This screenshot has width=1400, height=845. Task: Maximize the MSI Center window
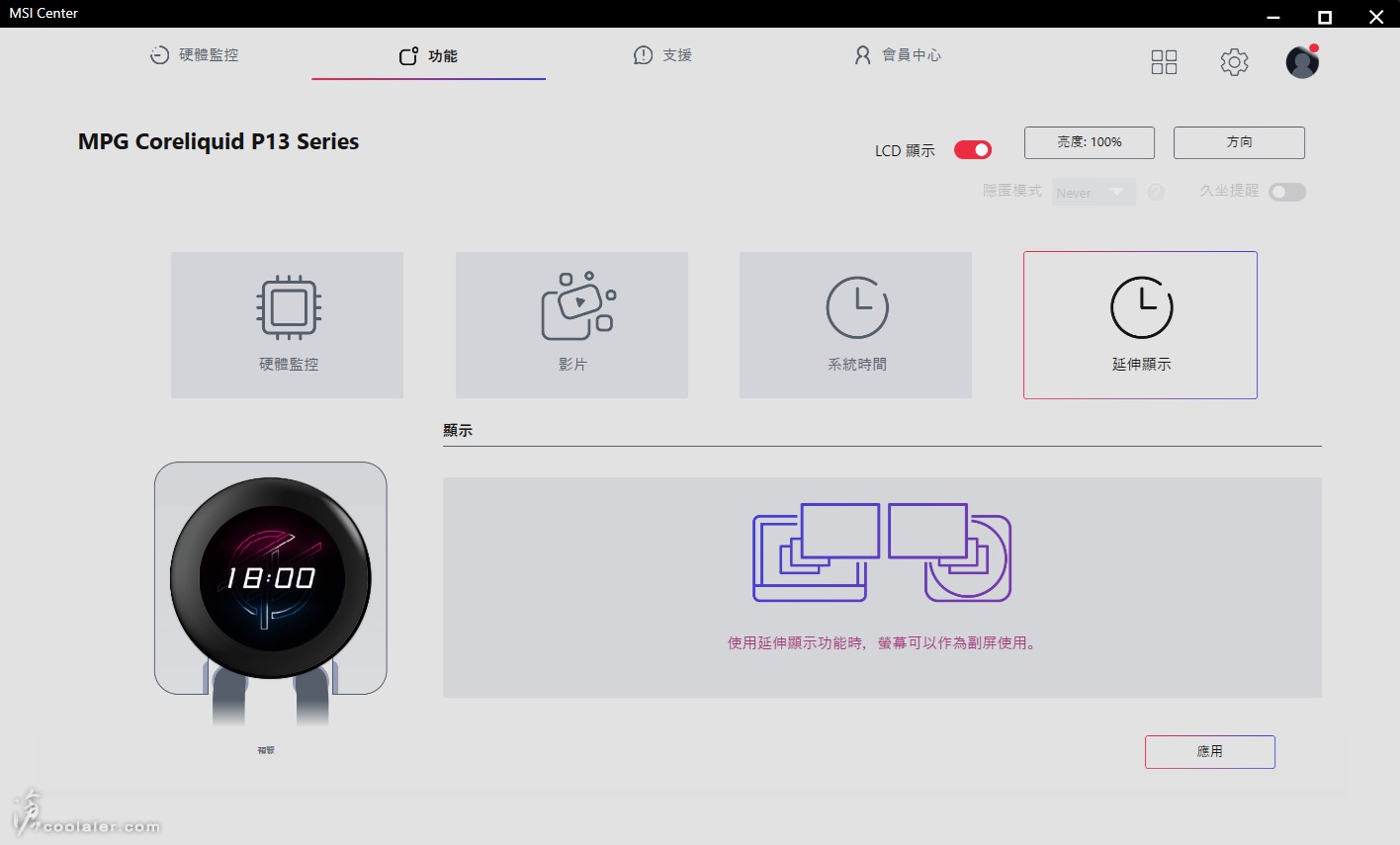(x=1325, y=17)
